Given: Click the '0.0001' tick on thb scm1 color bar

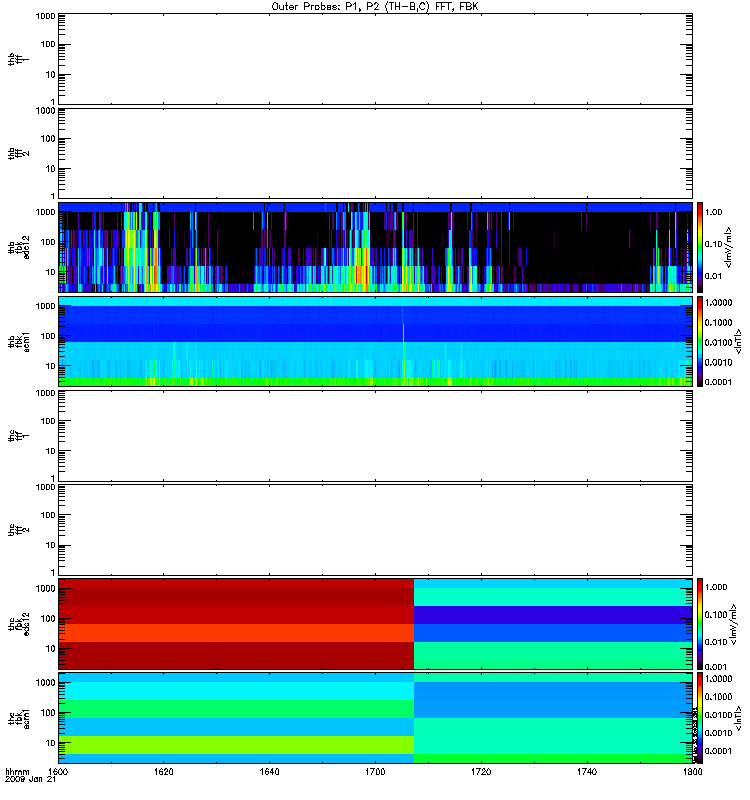Looking at the screenshot, I should tap(718, 382).
